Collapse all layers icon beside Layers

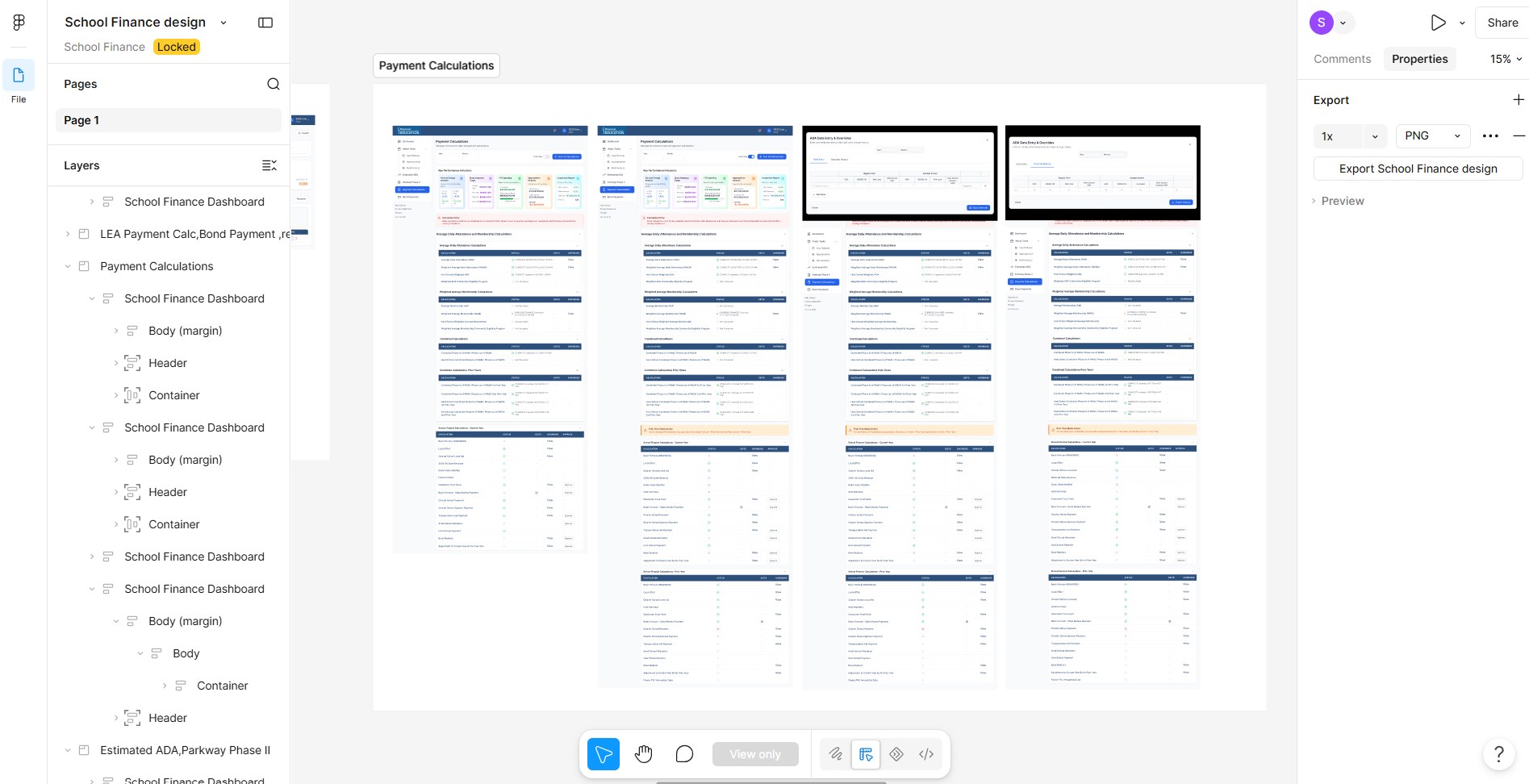(x=269, y=165)
